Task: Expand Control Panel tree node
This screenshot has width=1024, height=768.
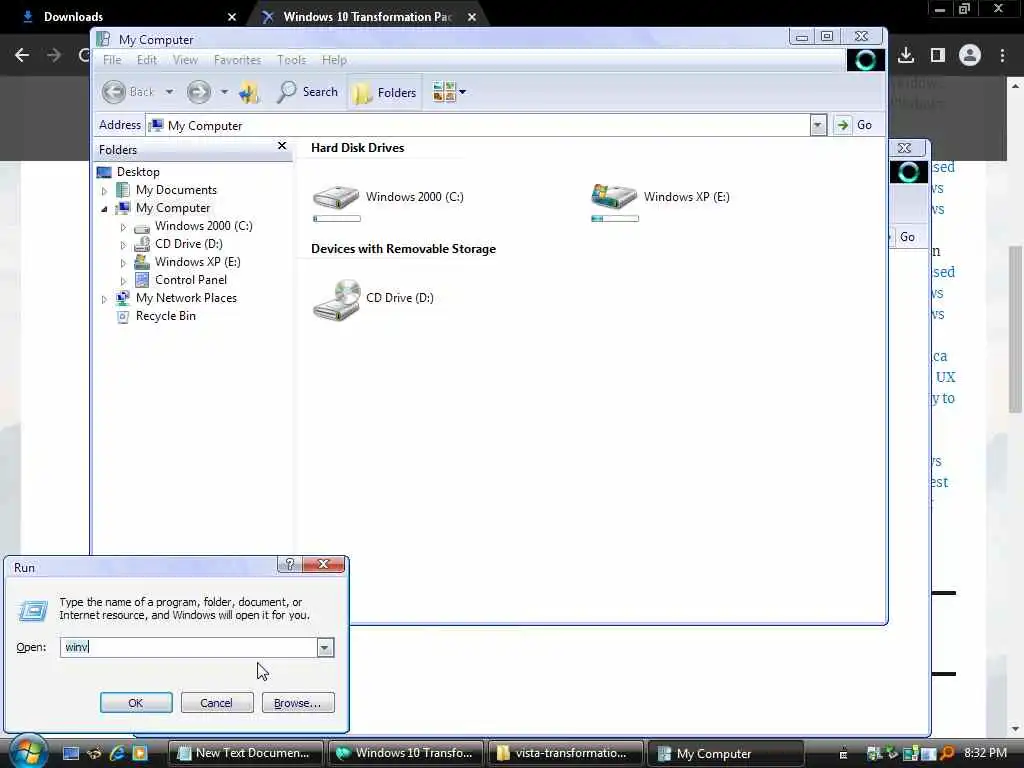Action: click(x=123, y=281)
